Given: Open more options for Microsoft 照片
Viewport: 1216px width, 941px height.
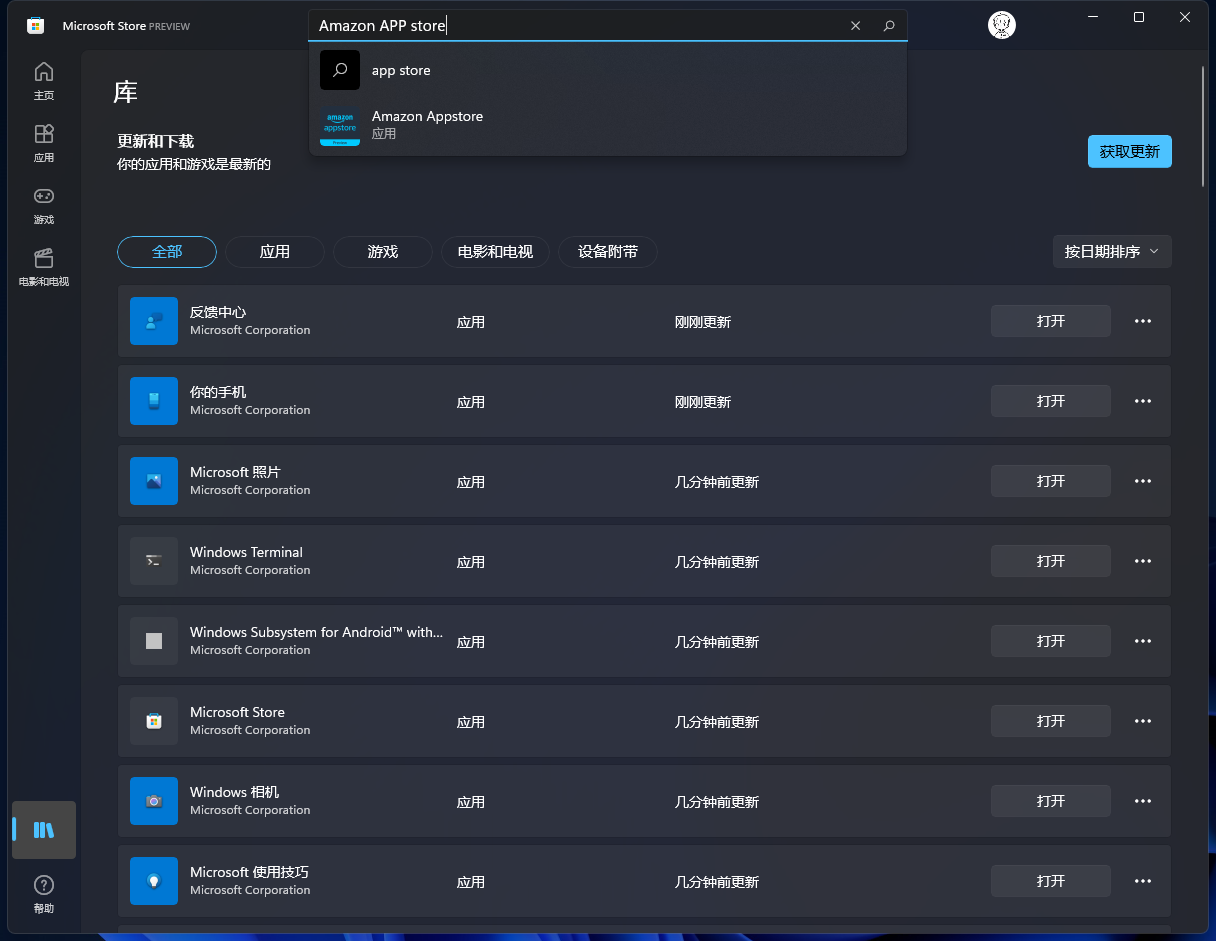Looking at the screenshot, I should [1143, 481].
